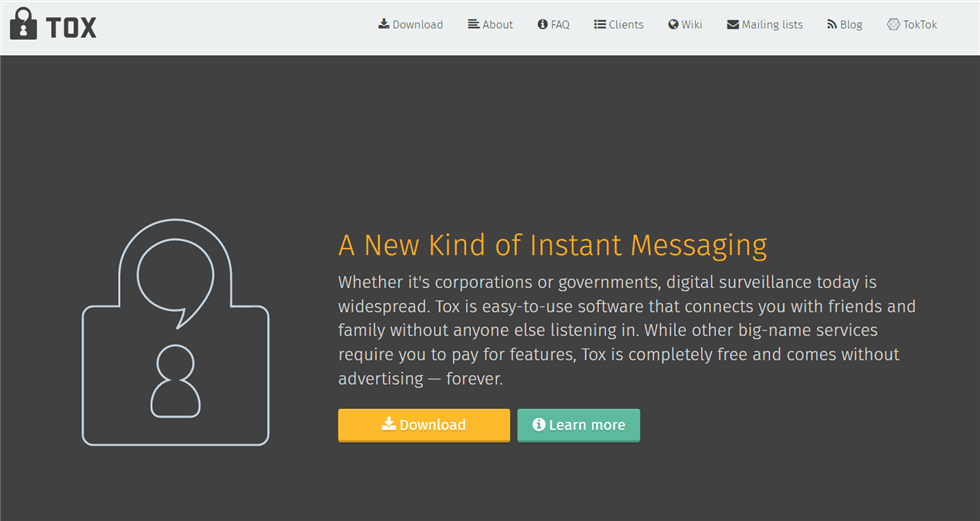Open the Download page from top navigation
This screenshot has width=980, height=521.
411,24
